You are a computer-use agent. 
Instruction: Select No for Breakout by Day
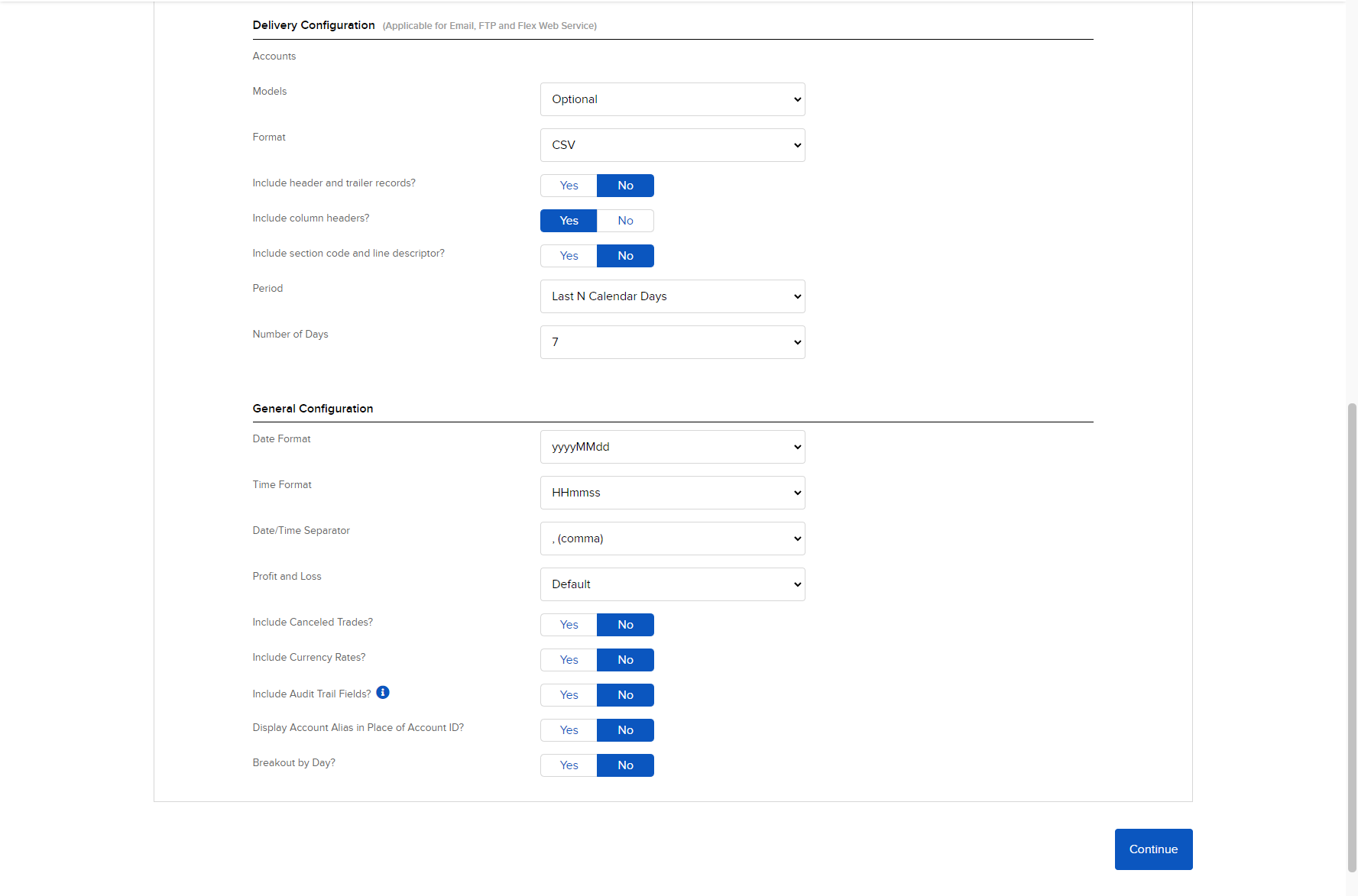coord(625,765)
